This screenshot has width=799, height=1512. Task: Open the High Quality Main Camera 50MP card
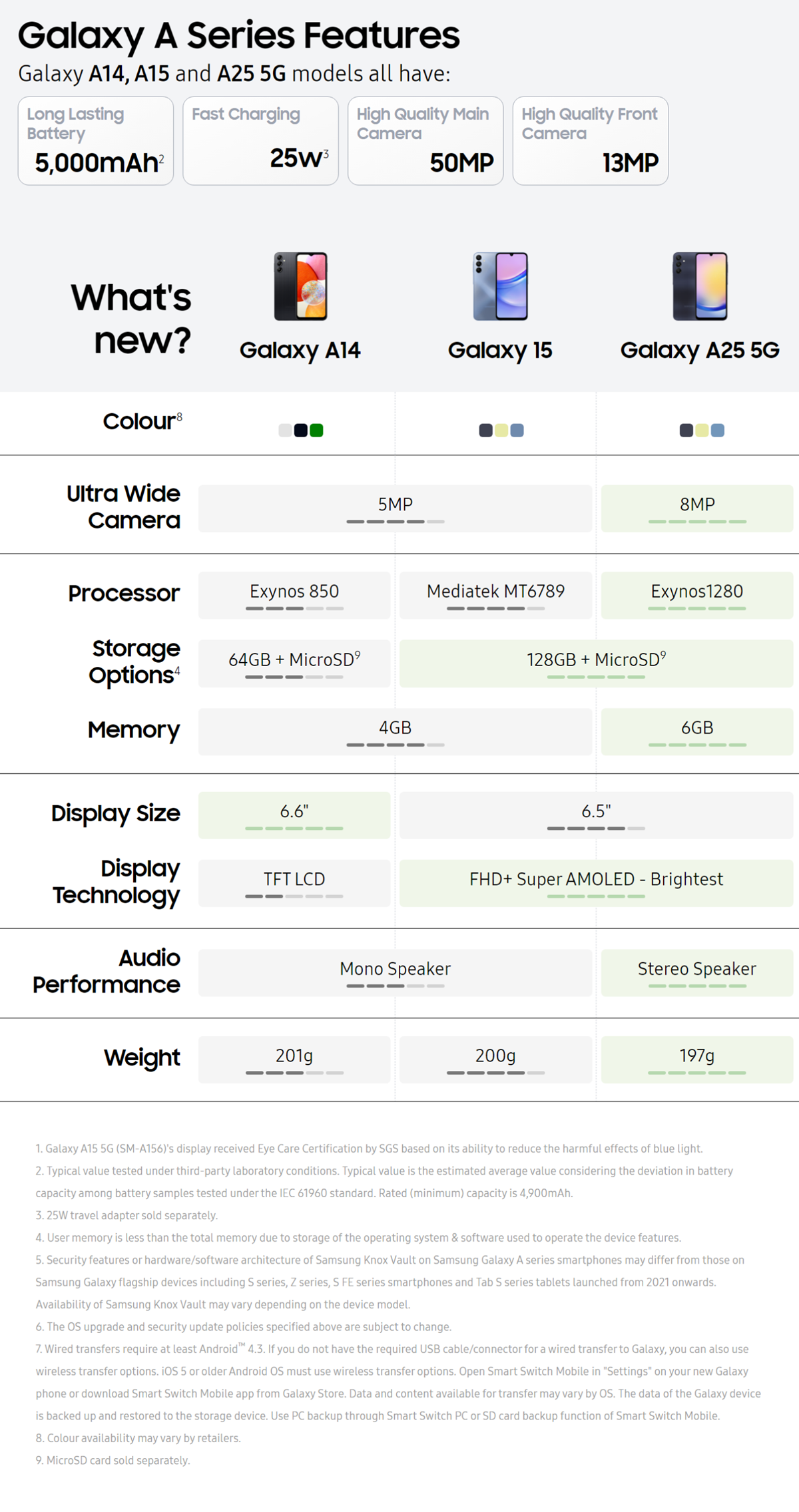point(425,141)
